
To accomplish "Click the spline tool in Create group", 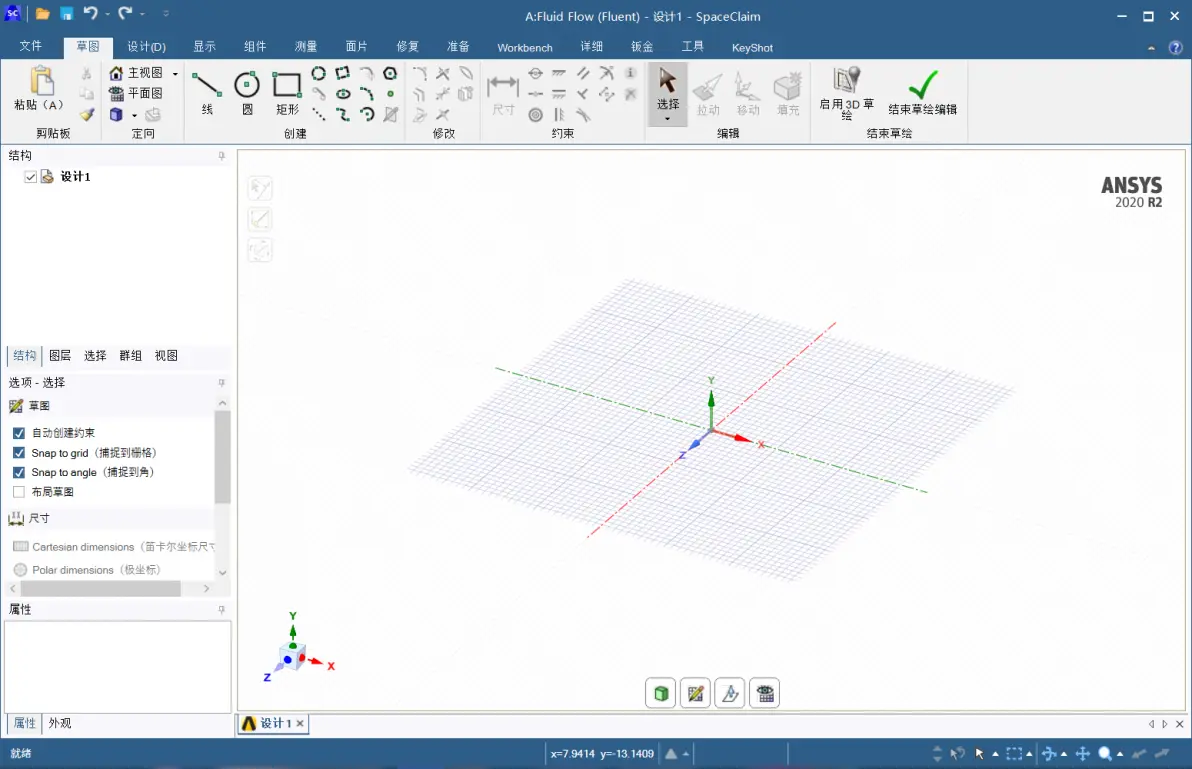I will click(x=343, y=115).
